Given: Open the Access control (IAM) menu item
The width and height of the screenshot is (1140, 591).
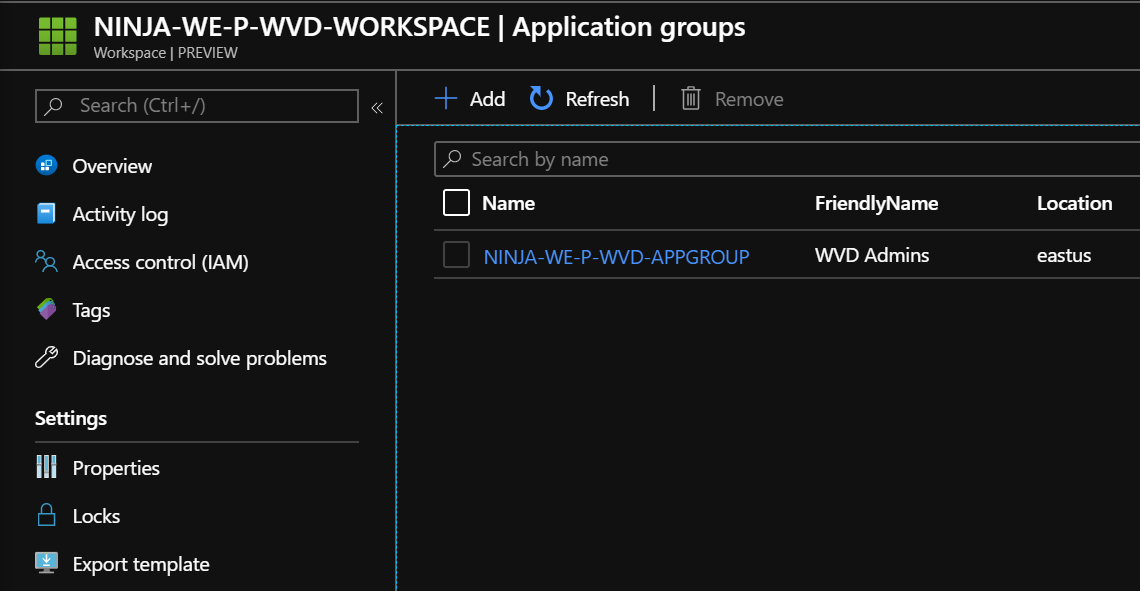Looking at the screenshot, I should pyautogui.click(x=160, y=262).
